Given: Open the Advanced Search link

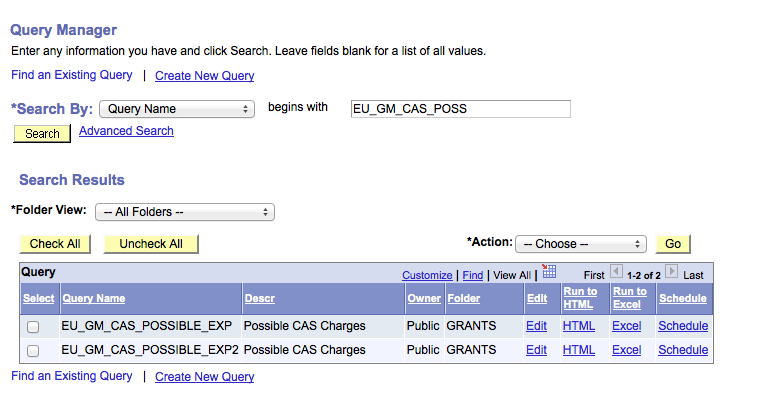Looking at the screenshot, I should point(127,131).
